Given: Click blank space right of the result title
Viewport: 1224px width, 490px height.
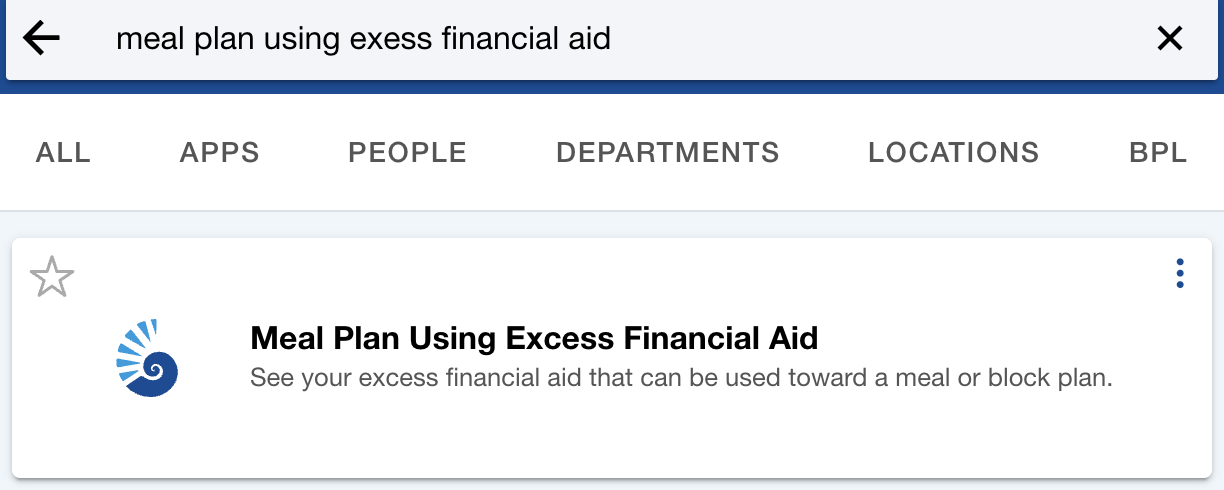Looking at the screenshot, I should coord(990,338).
